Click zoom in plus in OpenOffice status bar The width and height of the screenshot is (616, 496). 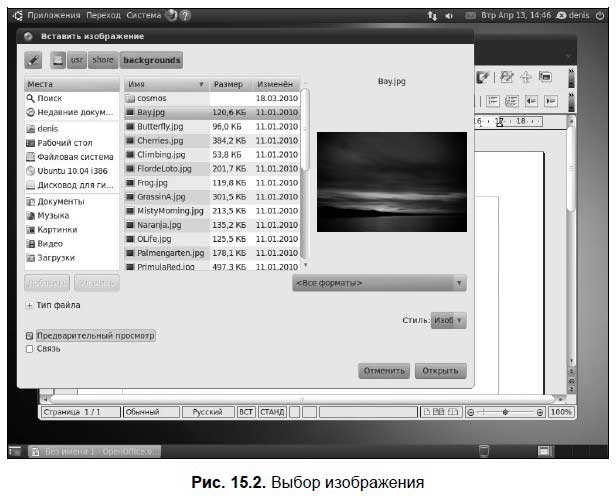point(540,412)
